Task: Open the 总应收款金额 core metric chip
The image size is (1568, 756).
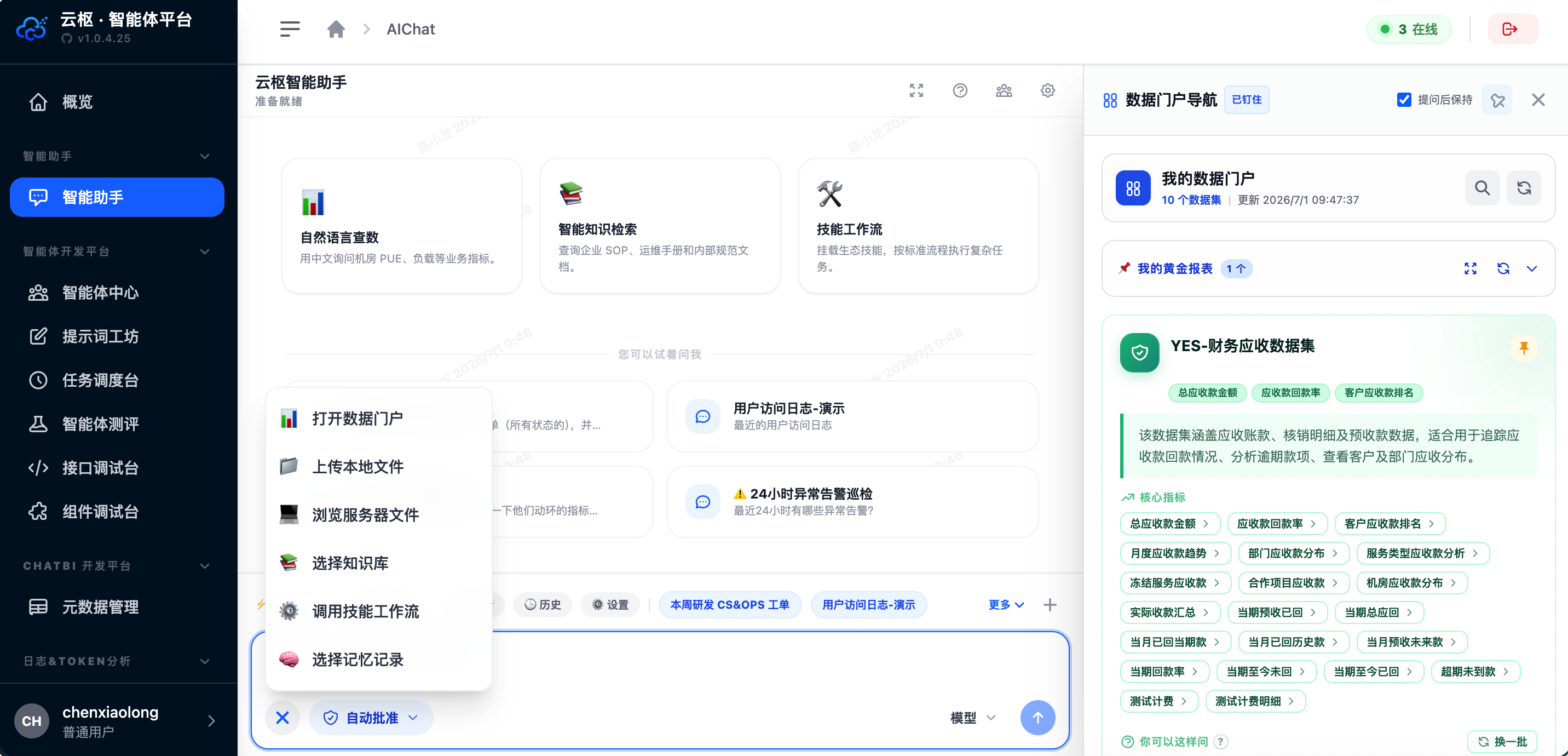Action: [x=1169, y=523]
